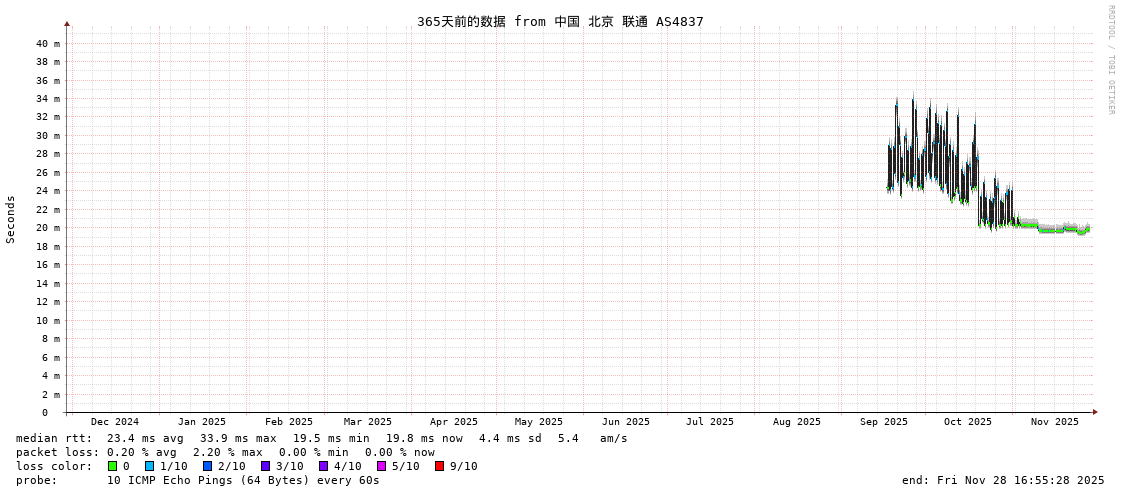Click the purple 3/10 loss swatch
Viewport: 1121px width, 494px height.
265,466
